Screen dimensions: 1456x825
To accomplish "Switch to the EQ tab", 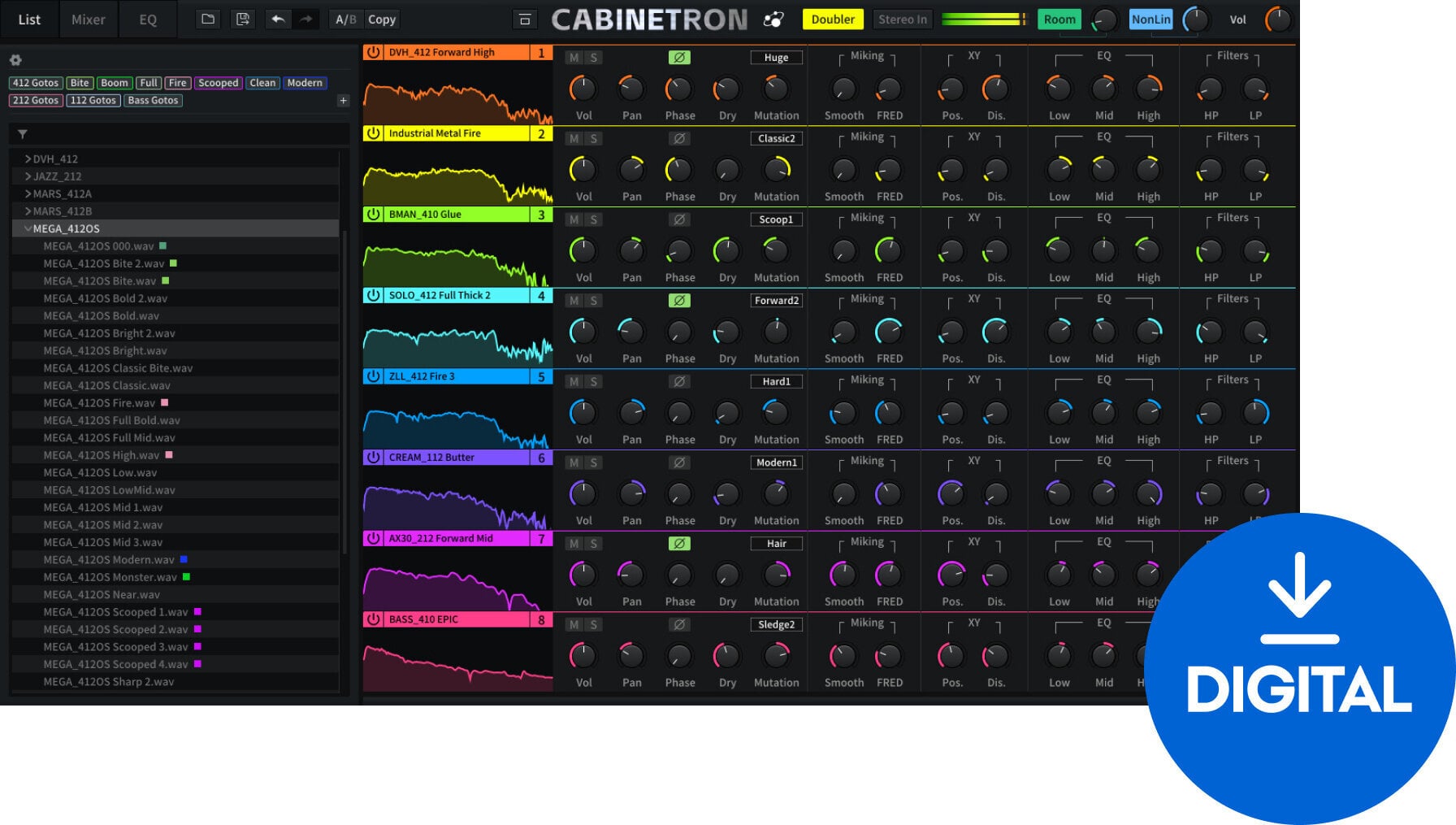I will coord(147,19).
